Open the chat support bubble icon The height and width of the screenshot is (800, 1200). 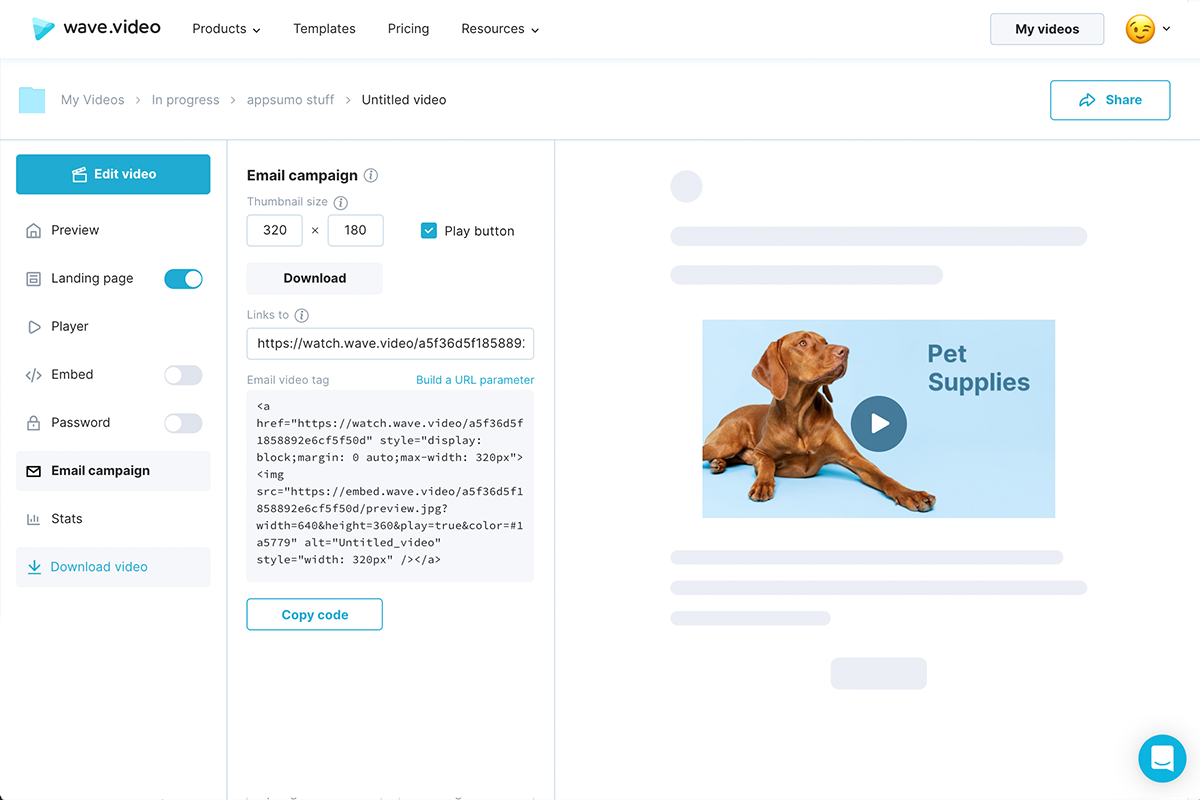coord(1162,759)
